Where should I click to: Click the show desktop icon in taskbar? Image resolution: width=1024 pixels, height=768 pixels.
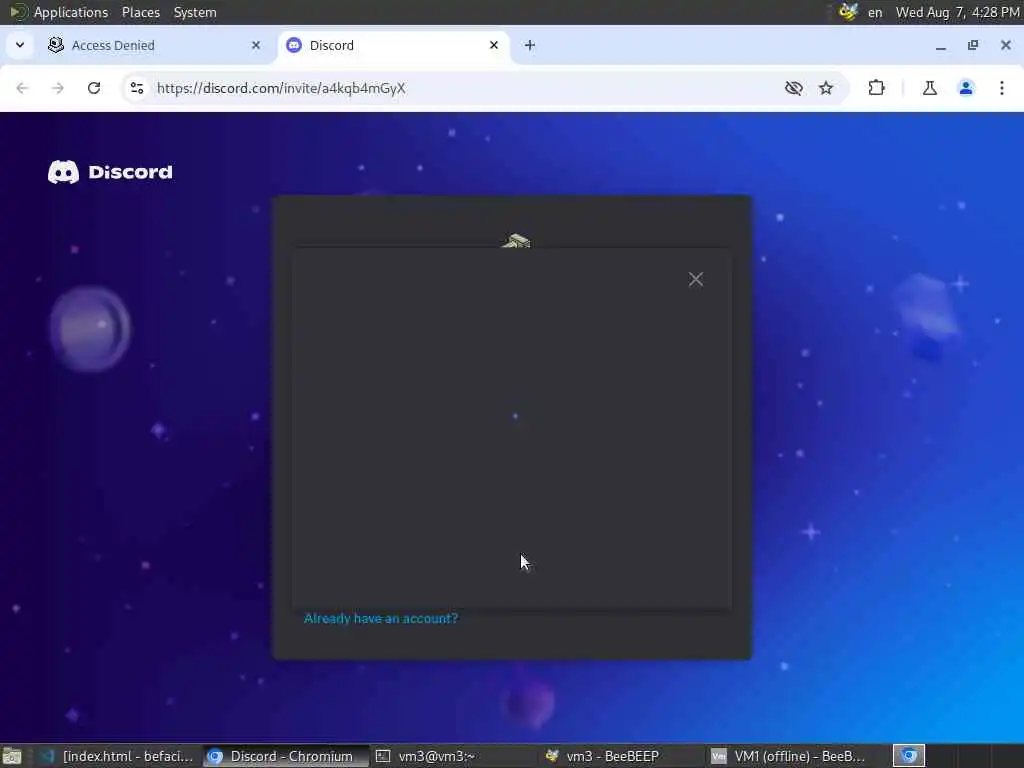click(12, 756)
